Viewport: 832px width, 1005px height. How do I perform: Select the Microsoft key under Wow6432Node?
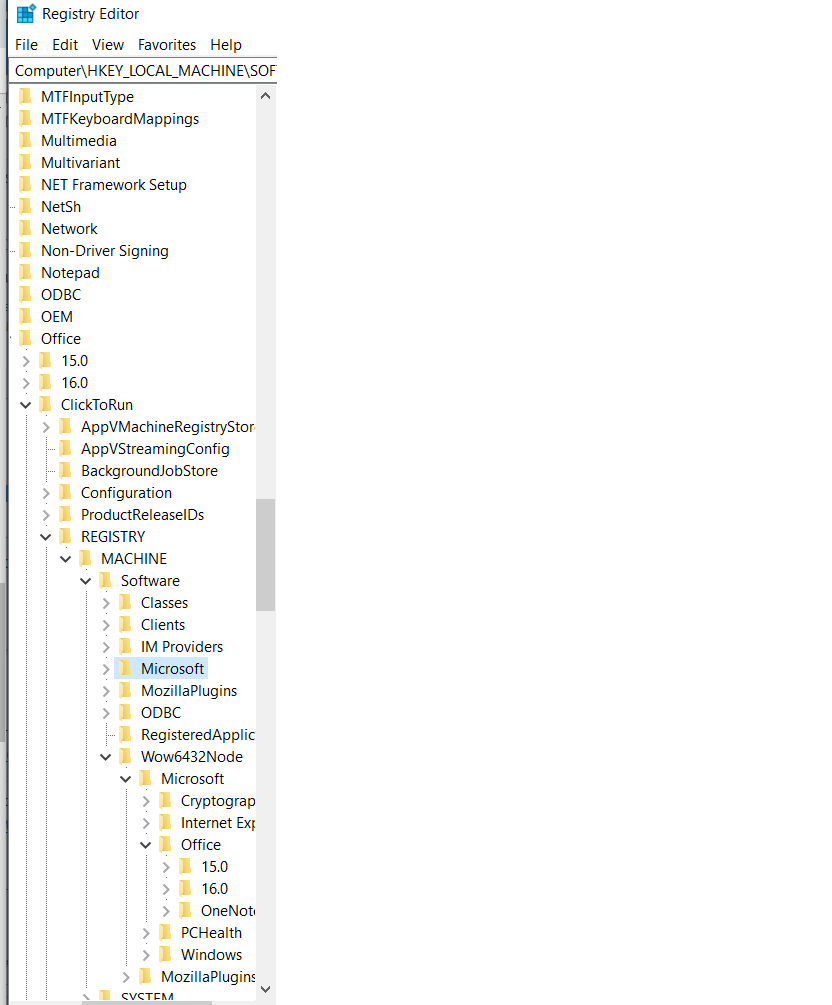[192, 779]
